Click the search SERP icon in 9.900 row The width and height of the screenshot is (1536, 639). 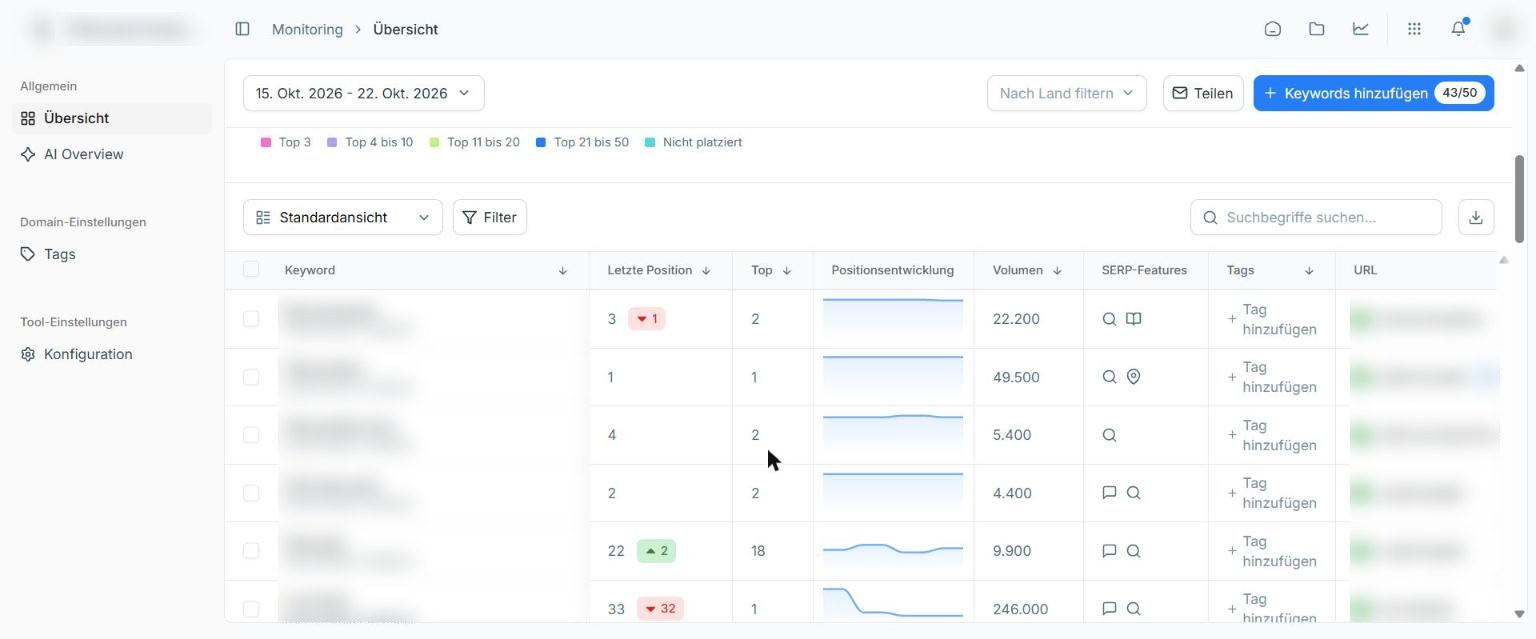point(1133,551)
